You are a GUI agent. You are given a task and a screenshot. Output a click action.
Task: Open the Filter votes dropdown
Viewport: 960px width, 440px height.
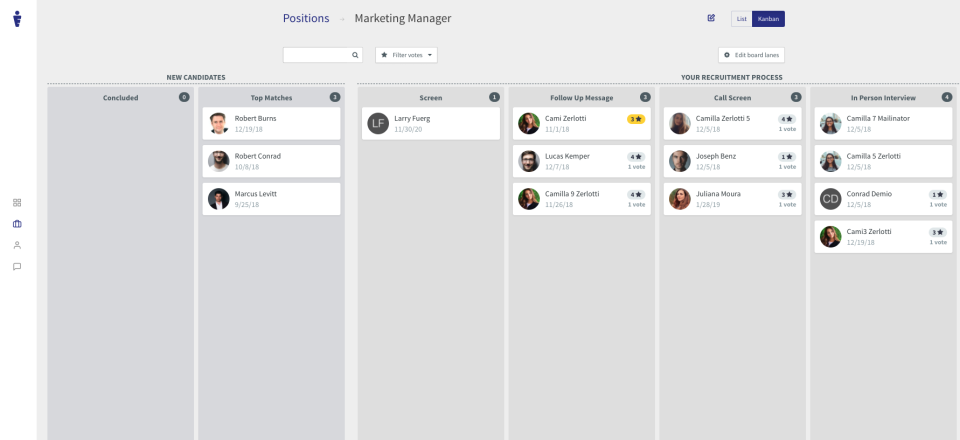point(406,55)
